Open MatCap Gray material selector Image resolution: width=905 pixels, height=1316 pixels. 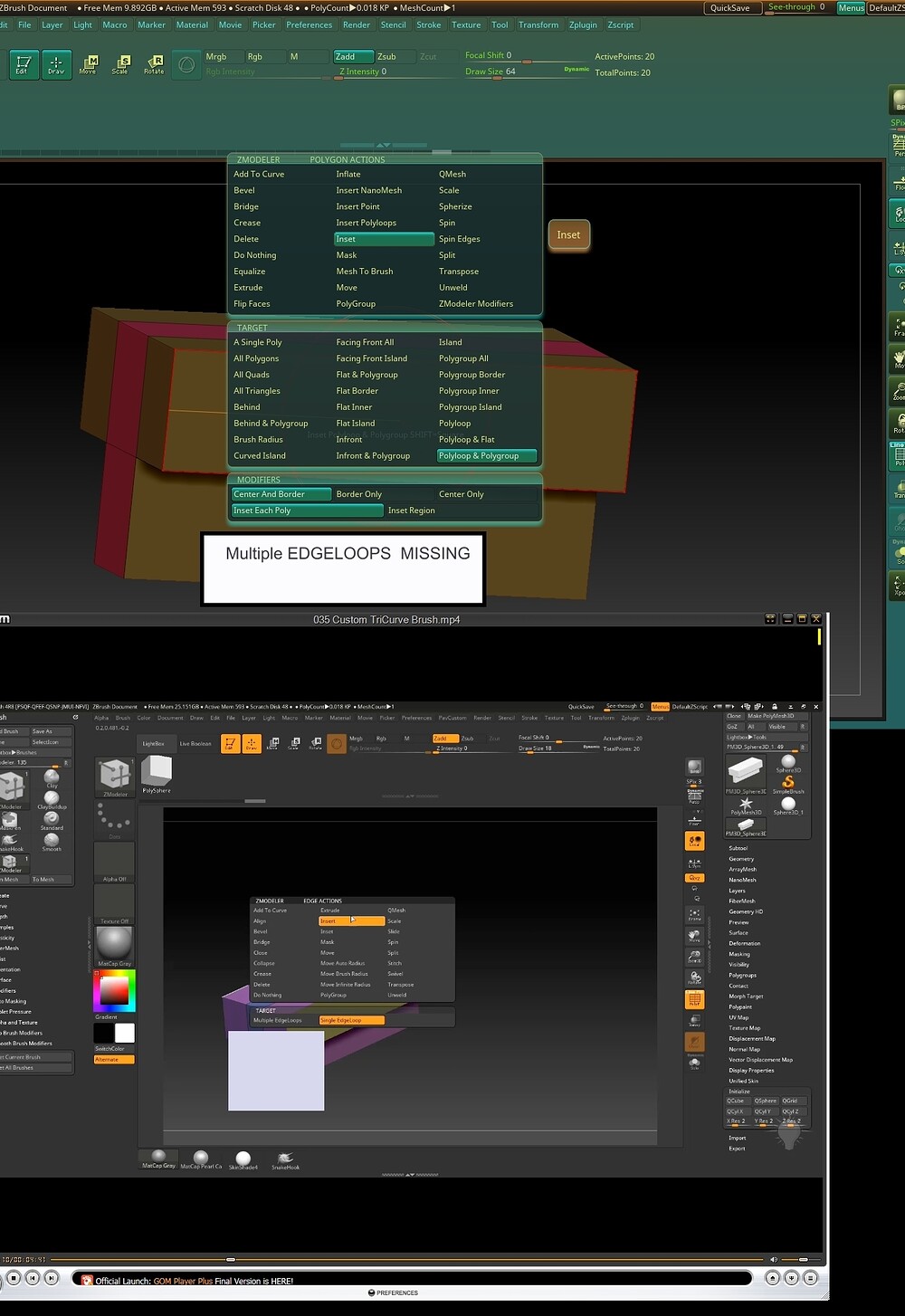tap(114, 948)
